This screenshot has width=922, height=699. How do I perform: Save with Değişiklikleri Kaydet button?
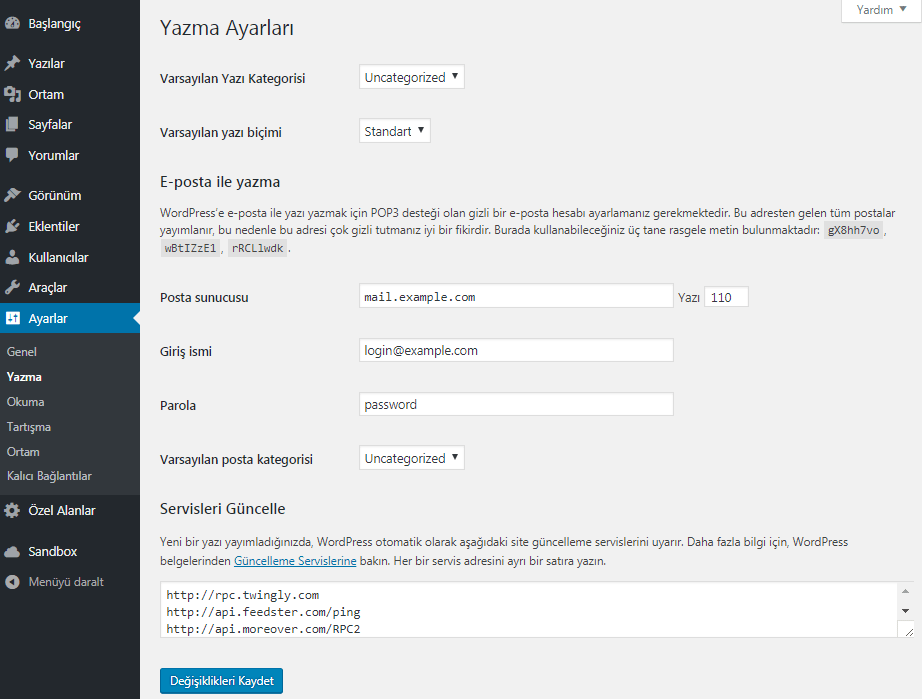[221, 681]
